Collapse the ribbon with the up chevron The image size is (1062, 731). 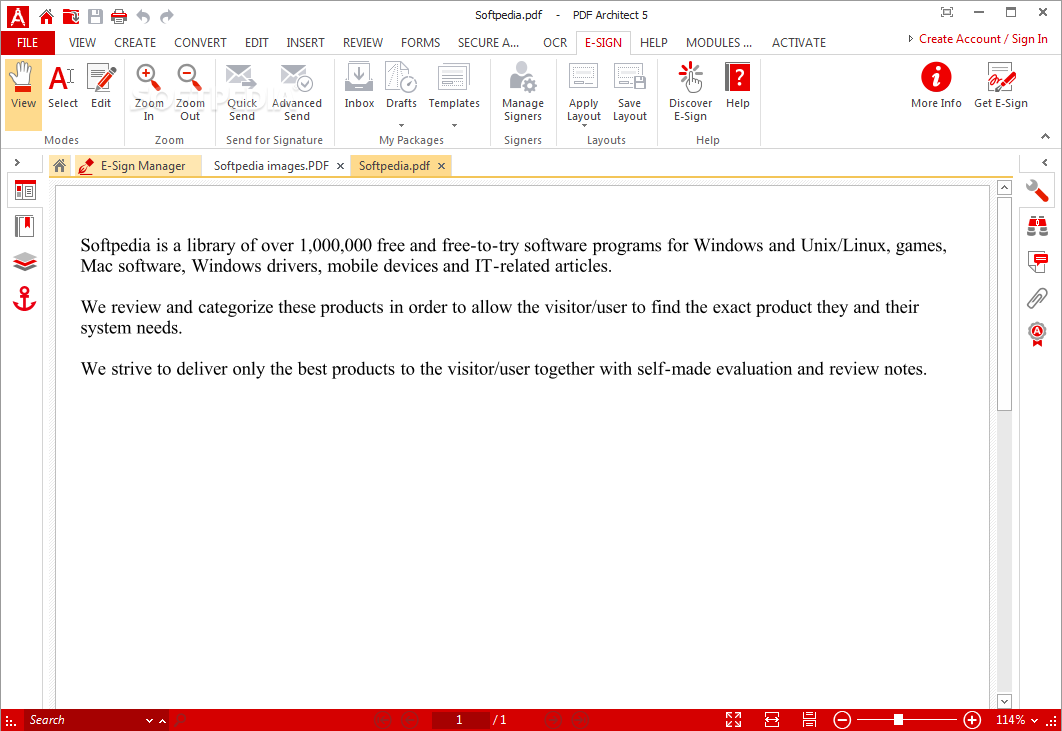click(x=1045, y=137)
